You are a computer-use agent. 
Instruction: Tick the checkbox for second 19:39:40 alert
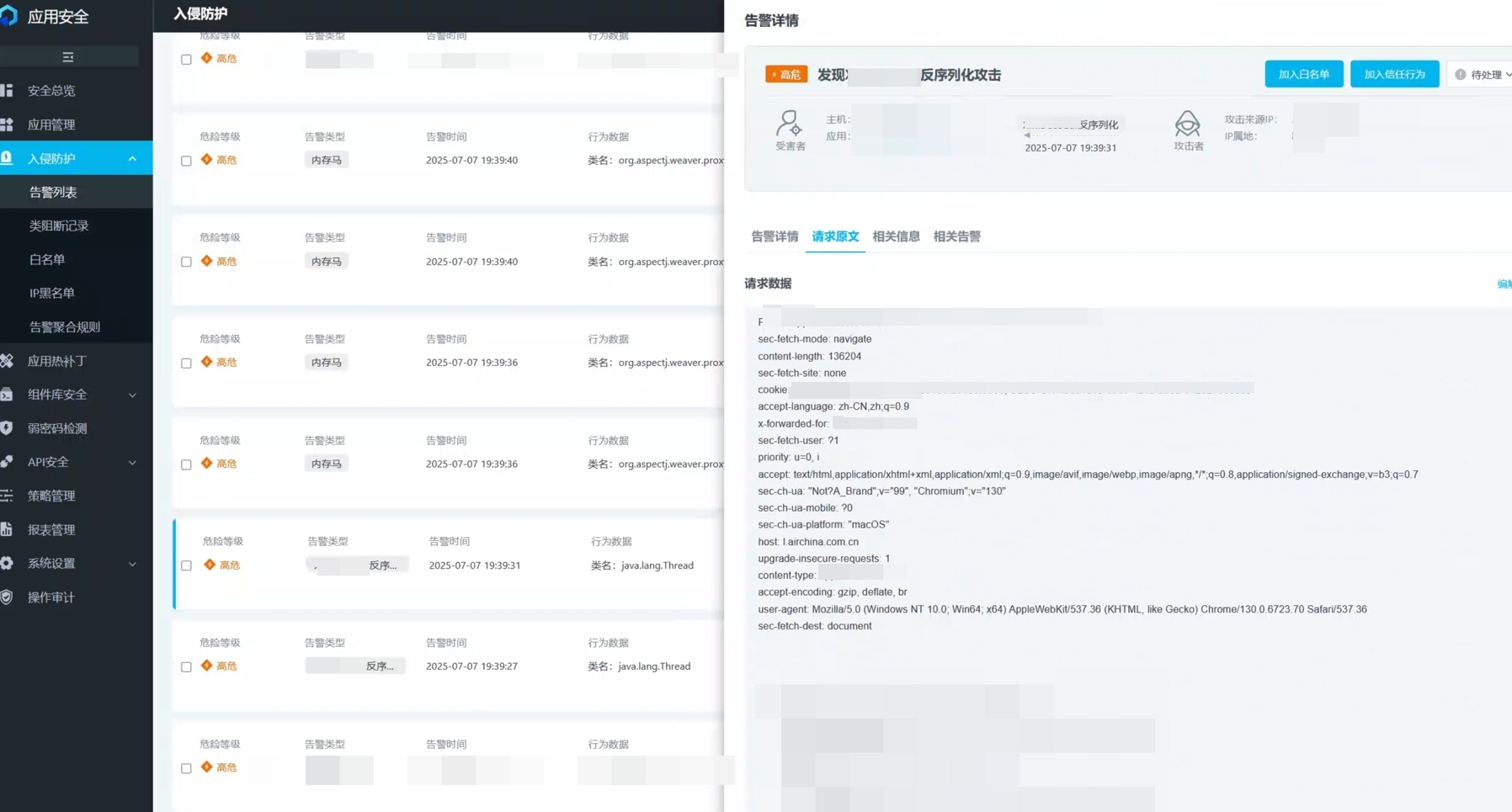(186, 262)
